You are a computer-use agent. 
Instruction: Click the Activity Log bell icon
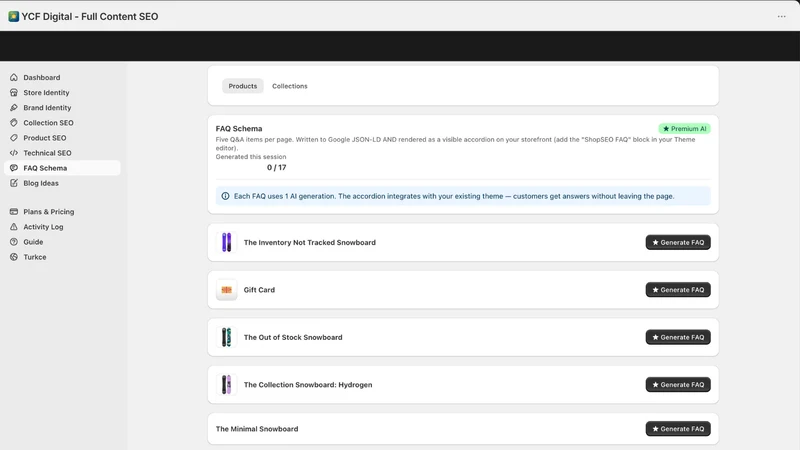pos(14,227)
